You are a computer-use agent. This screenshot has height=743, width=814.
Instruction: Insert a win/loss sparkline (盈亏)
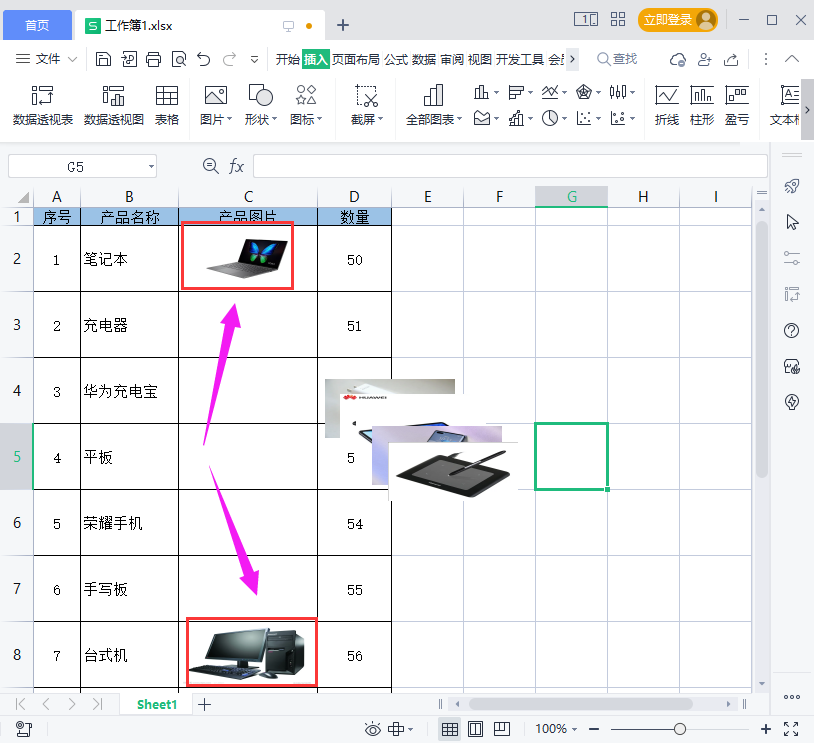[x=737, y=105]
